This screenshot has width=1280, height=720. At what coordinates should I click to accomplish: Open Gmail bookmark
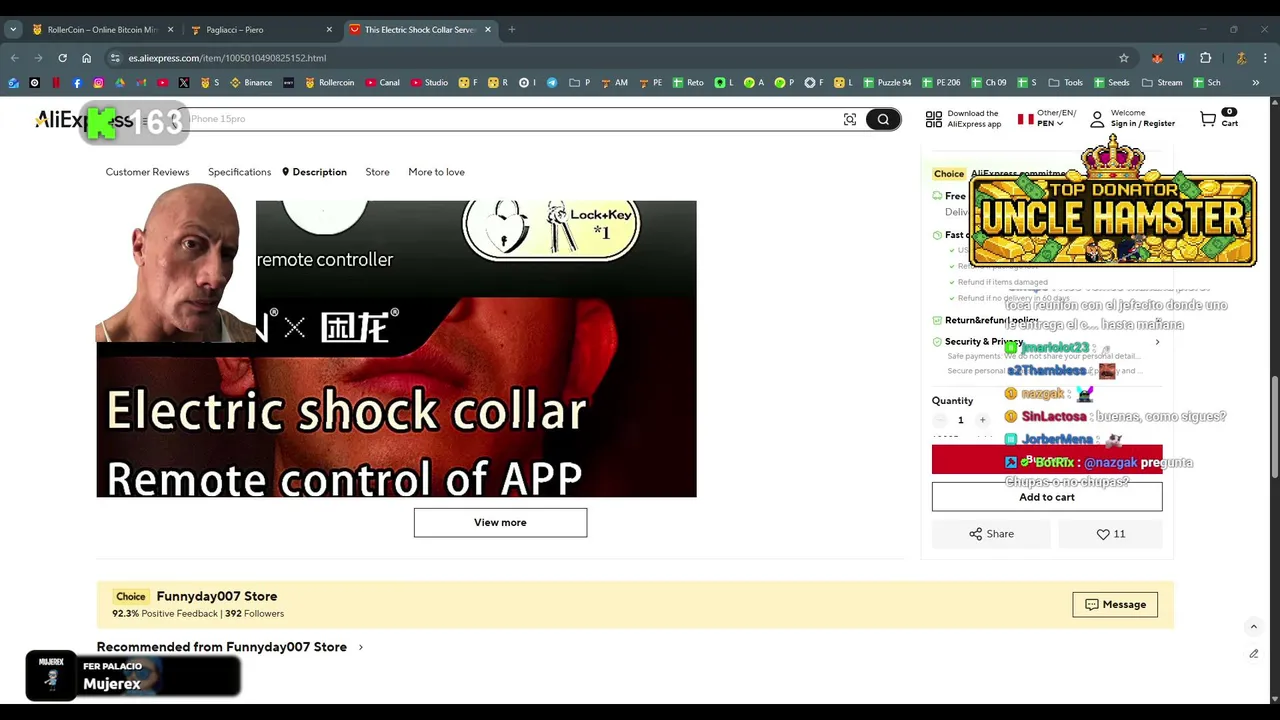(x=141, y=83)
